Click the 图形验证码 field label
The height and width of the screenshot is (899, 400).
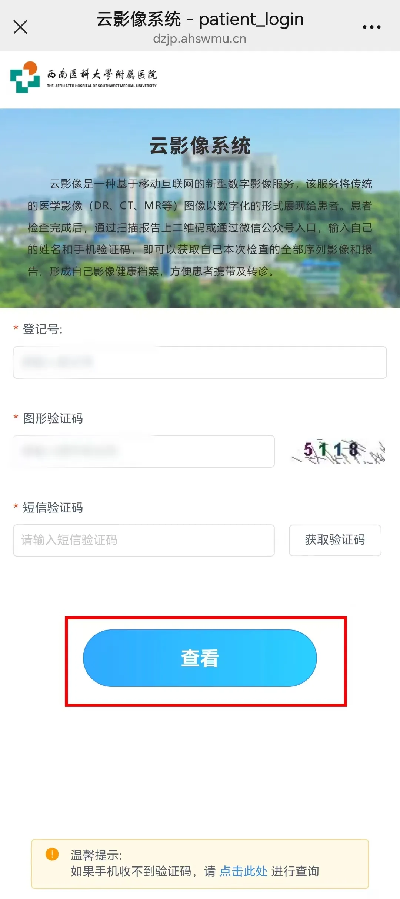pyautogui.click(x=52, y=419)
